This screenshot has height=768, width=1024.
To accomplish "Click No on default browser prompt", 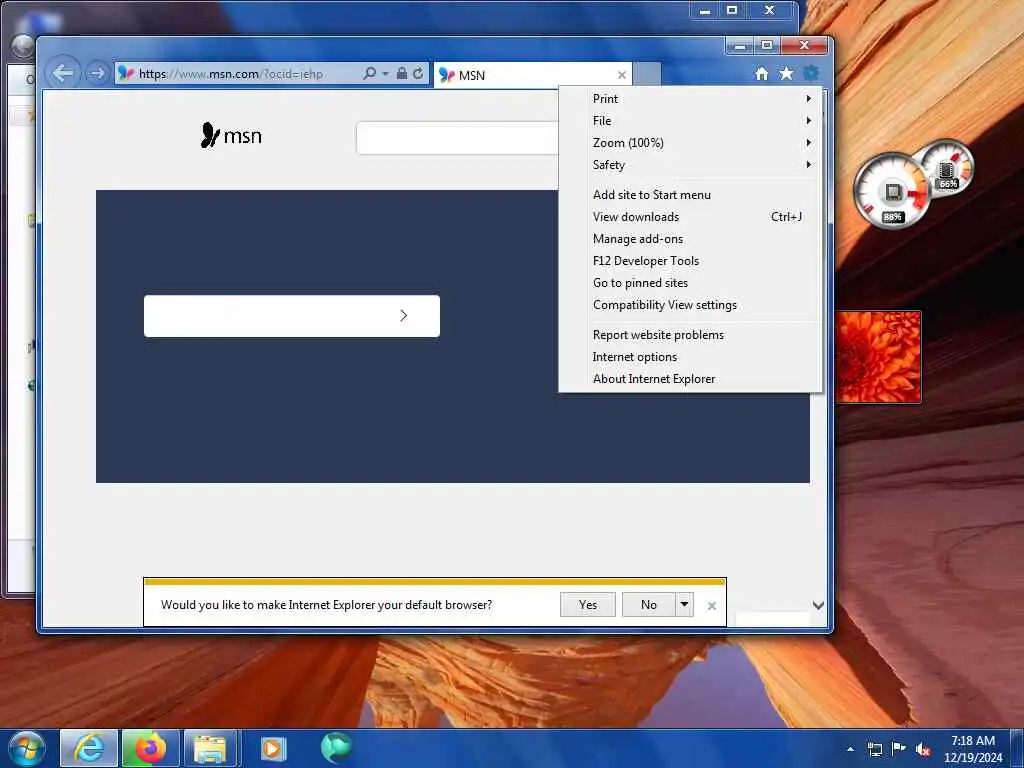I will click(648, 605).
